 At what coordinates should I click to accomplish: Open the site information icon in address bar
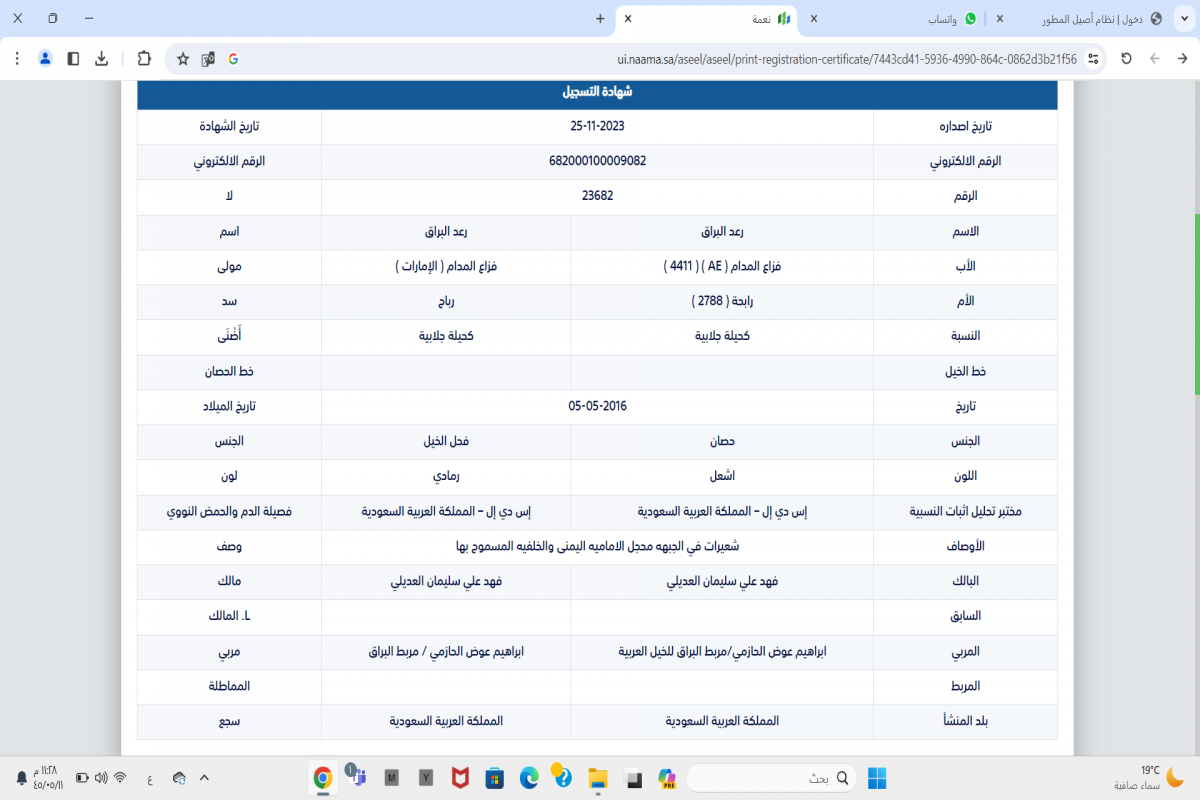(1093, 59)
